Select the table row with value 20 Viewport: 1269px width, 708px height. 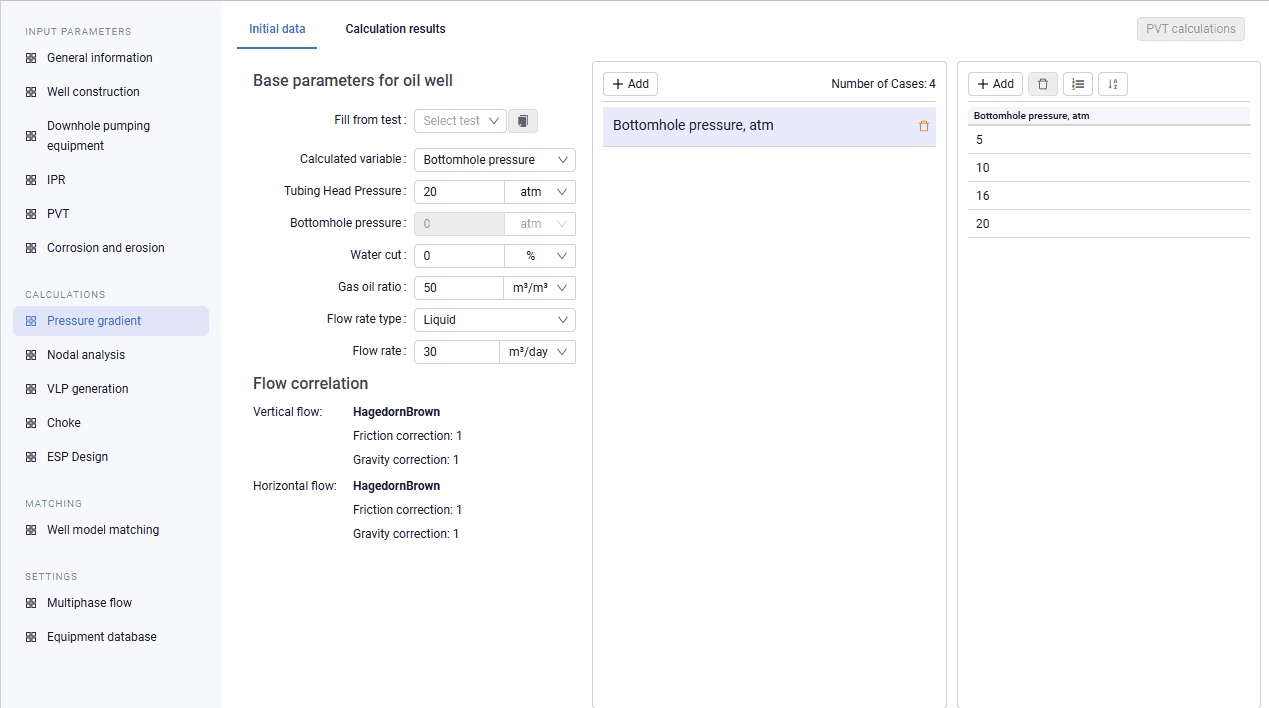coord(1109,224)
